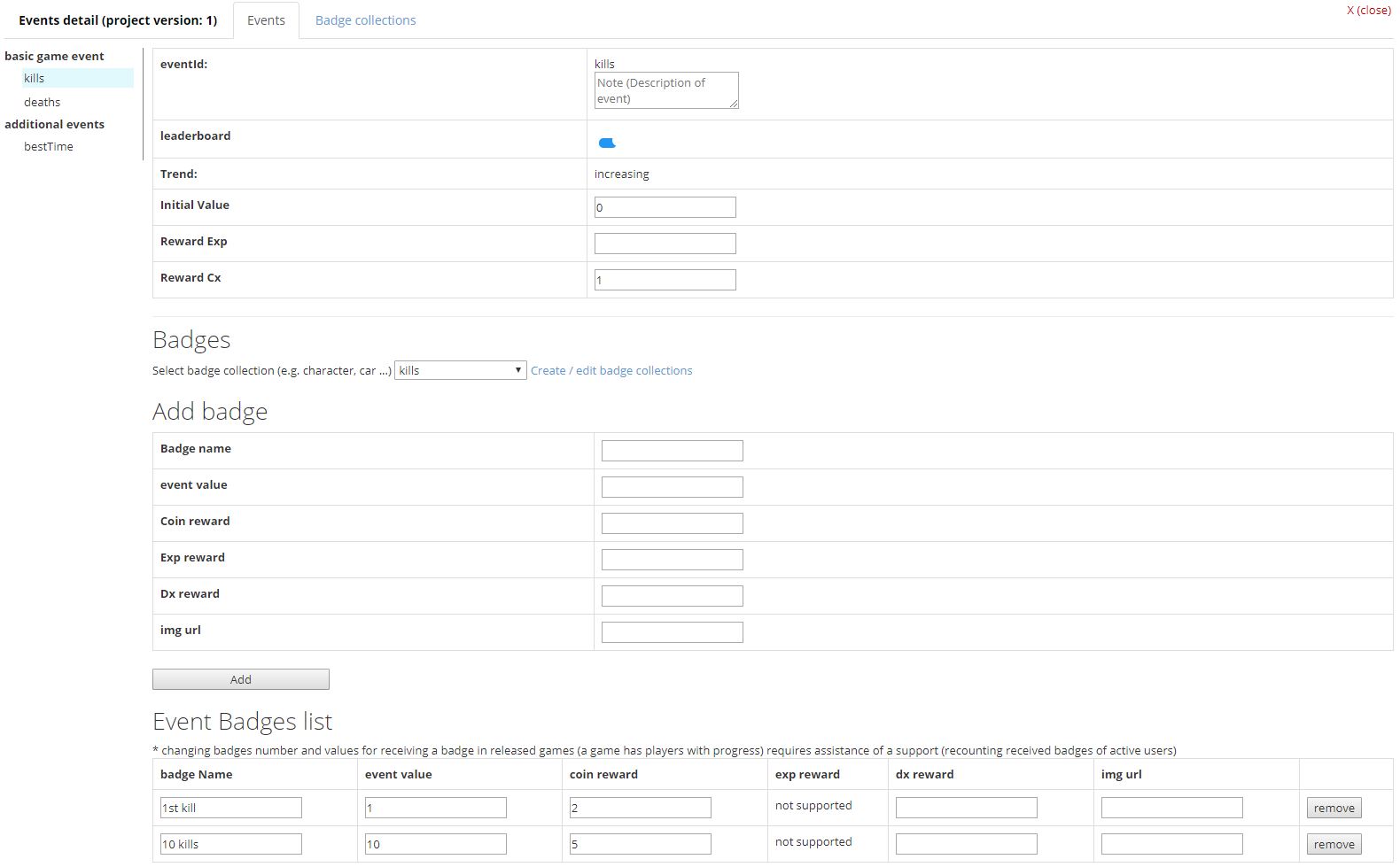Image resolution: width=1400 pixels, height=867 pixels.
Task: Close the events detail panel
Action: pos(1368,10)
